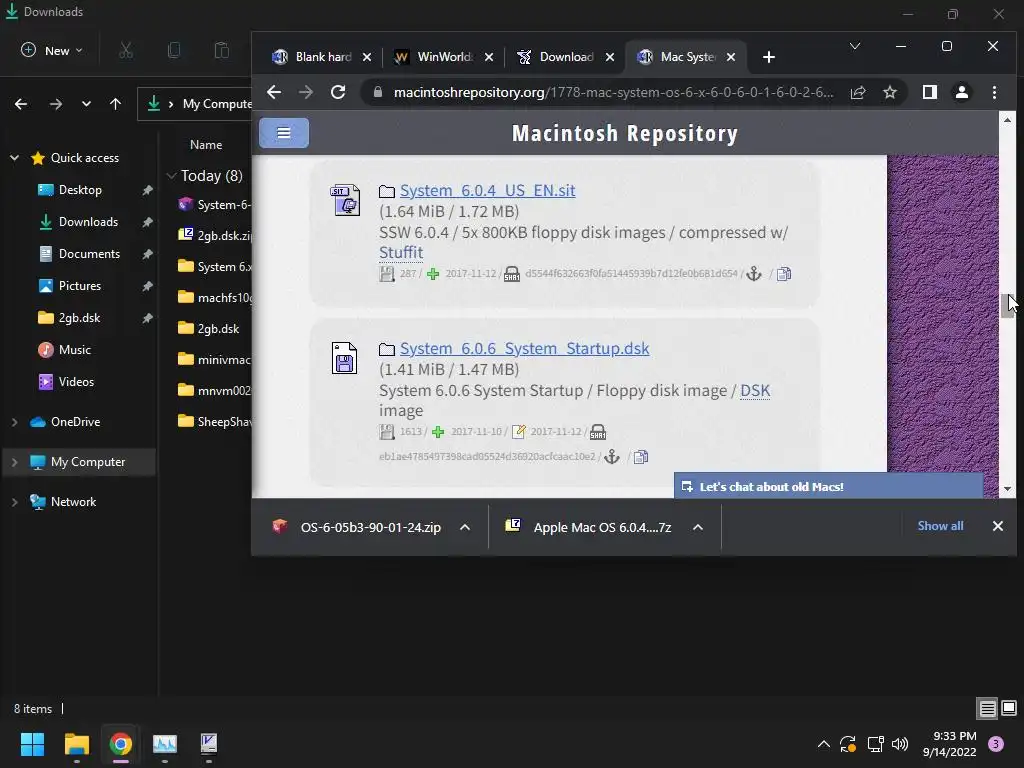1024x768 pixels.
Task: Click SHA1 icon in System 6.0.6 entry
Action: click(598, 432)
